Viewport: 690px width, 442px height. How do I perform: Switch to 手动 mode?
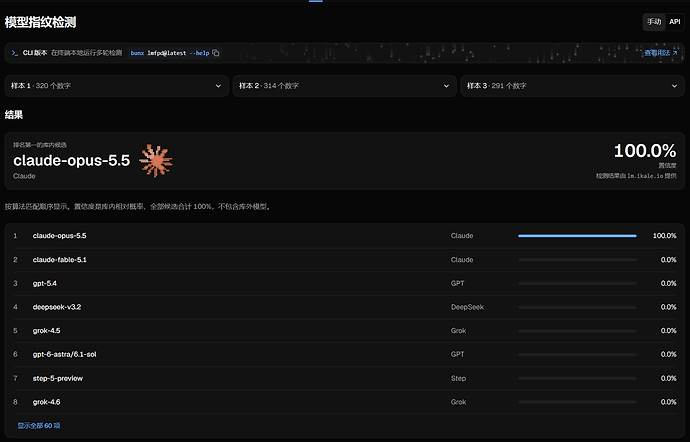654,22
